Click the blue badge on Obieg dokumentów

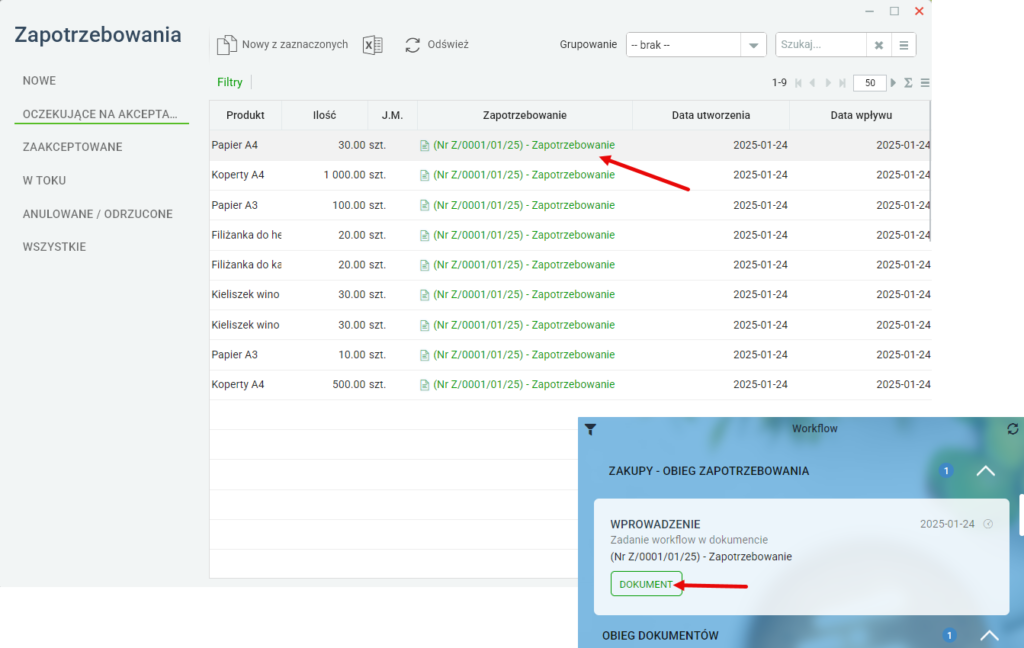[949, 635]
